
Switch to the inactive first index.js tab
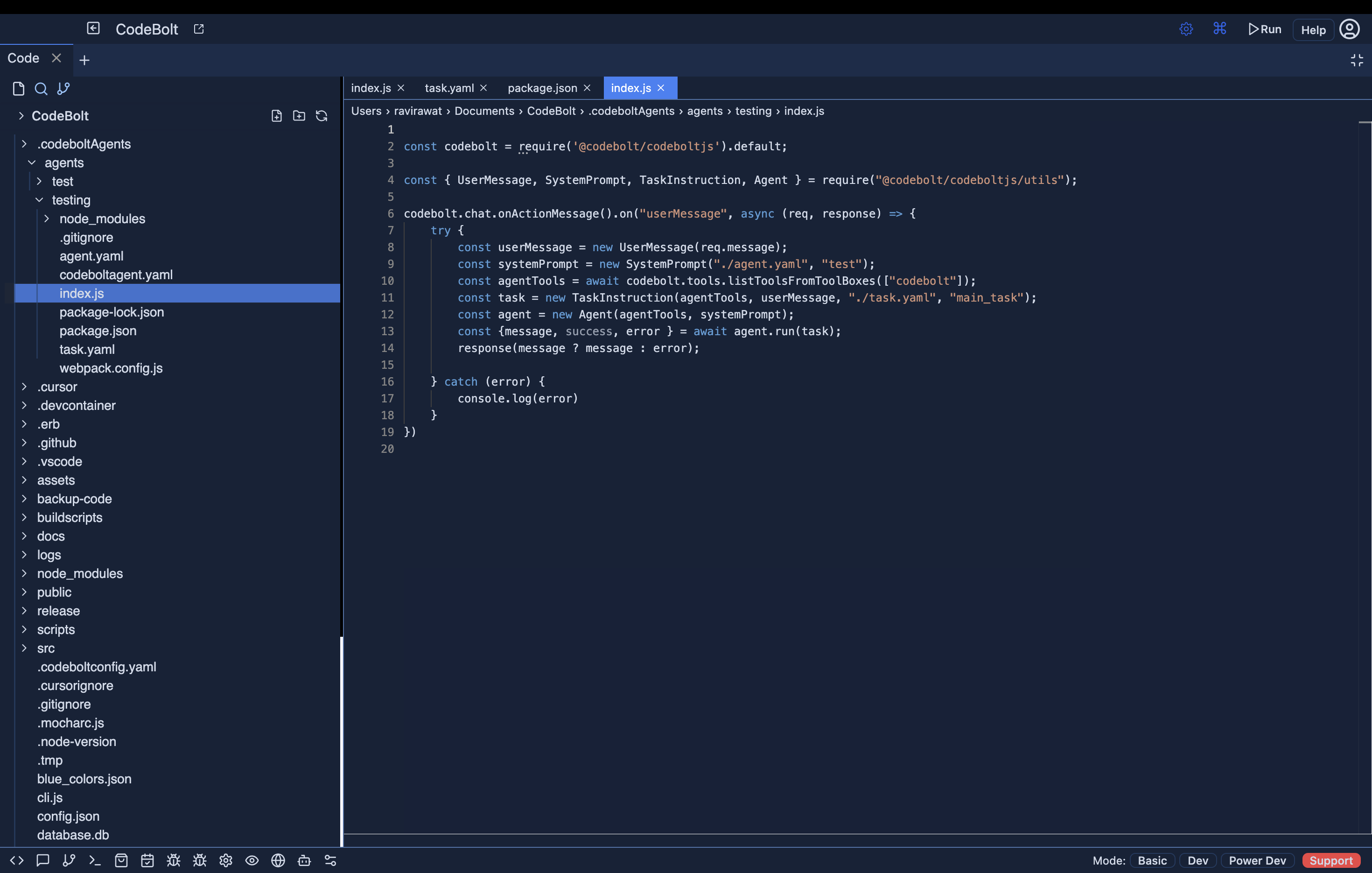coord(371,88)
